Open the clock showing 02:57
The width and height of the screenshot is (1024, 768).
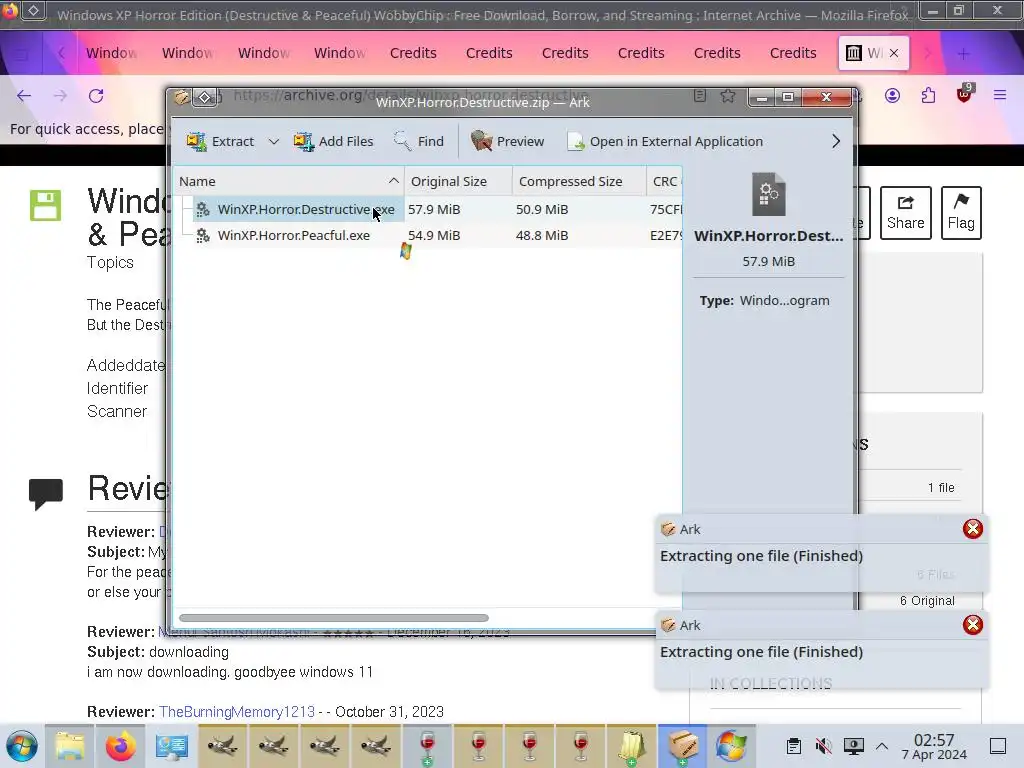click(934, 746)
